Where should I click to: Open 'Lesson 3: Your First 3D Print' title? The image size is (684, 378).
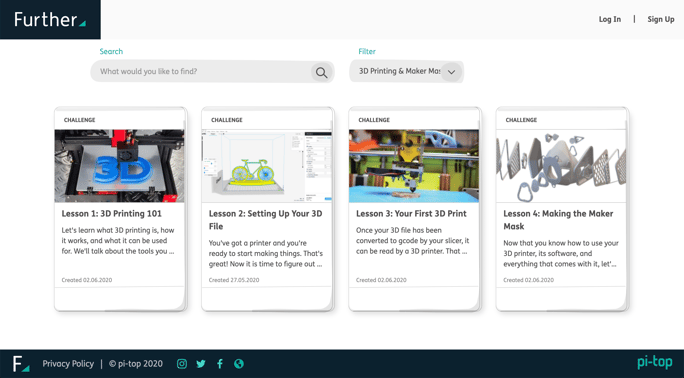coord(411,214)
